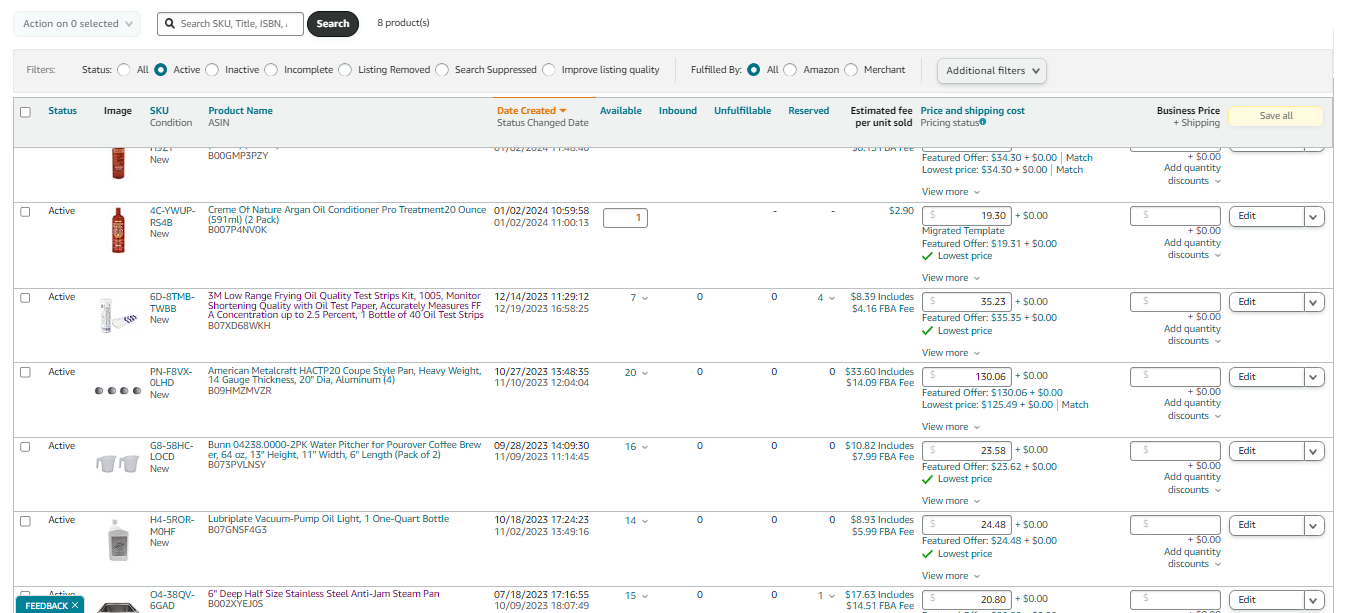Viewport: 1345px width, 613px height.
Task: Click the Date Created sort arrow
Action: tap(563, 111)
